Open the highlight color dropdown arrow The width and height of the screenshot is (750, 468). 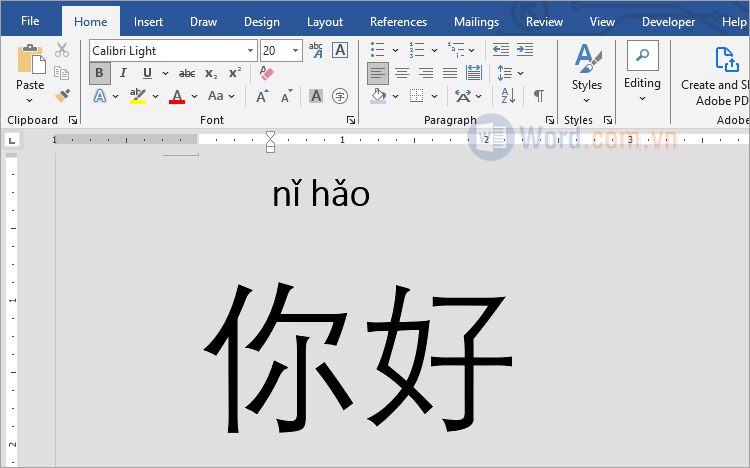pos(155,96)
